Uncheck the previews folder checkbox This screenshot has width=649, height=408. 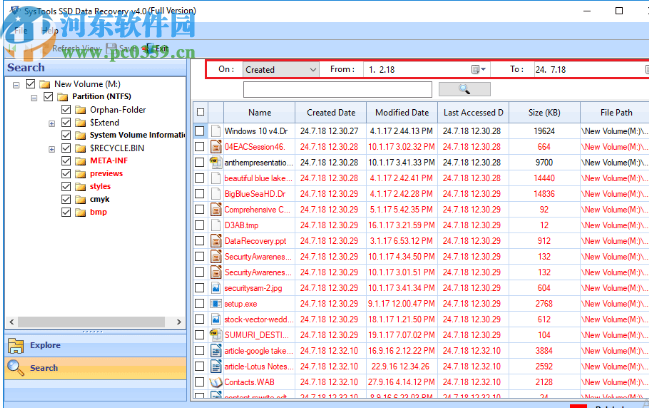66,173
